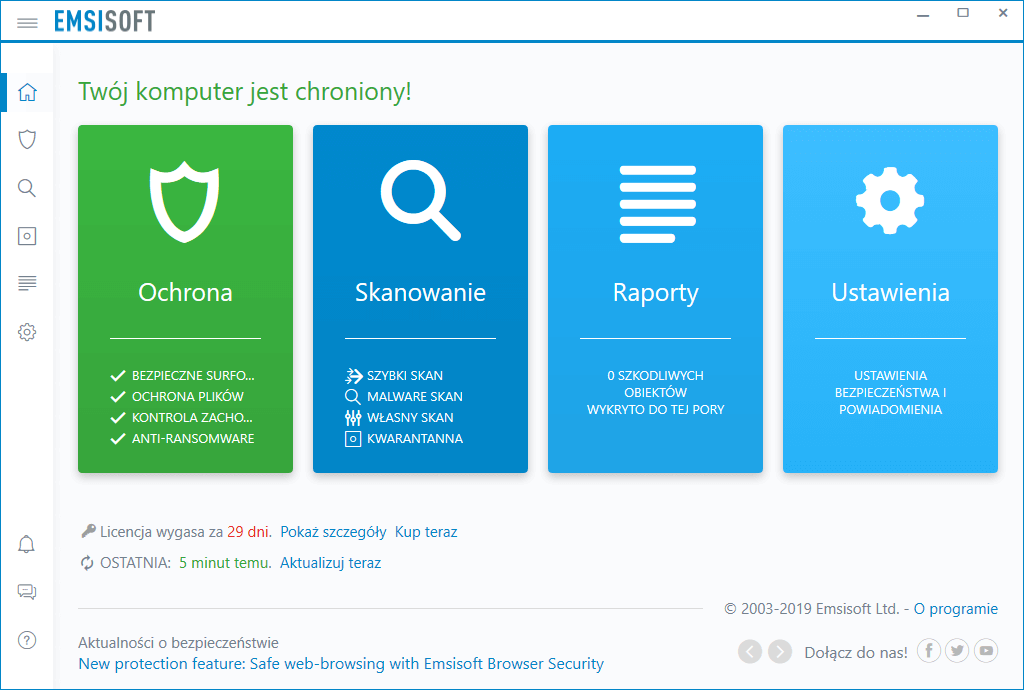The image size is (1024, 690).
Task: Open the Ustawienia tile title
Action: [890, 292]
